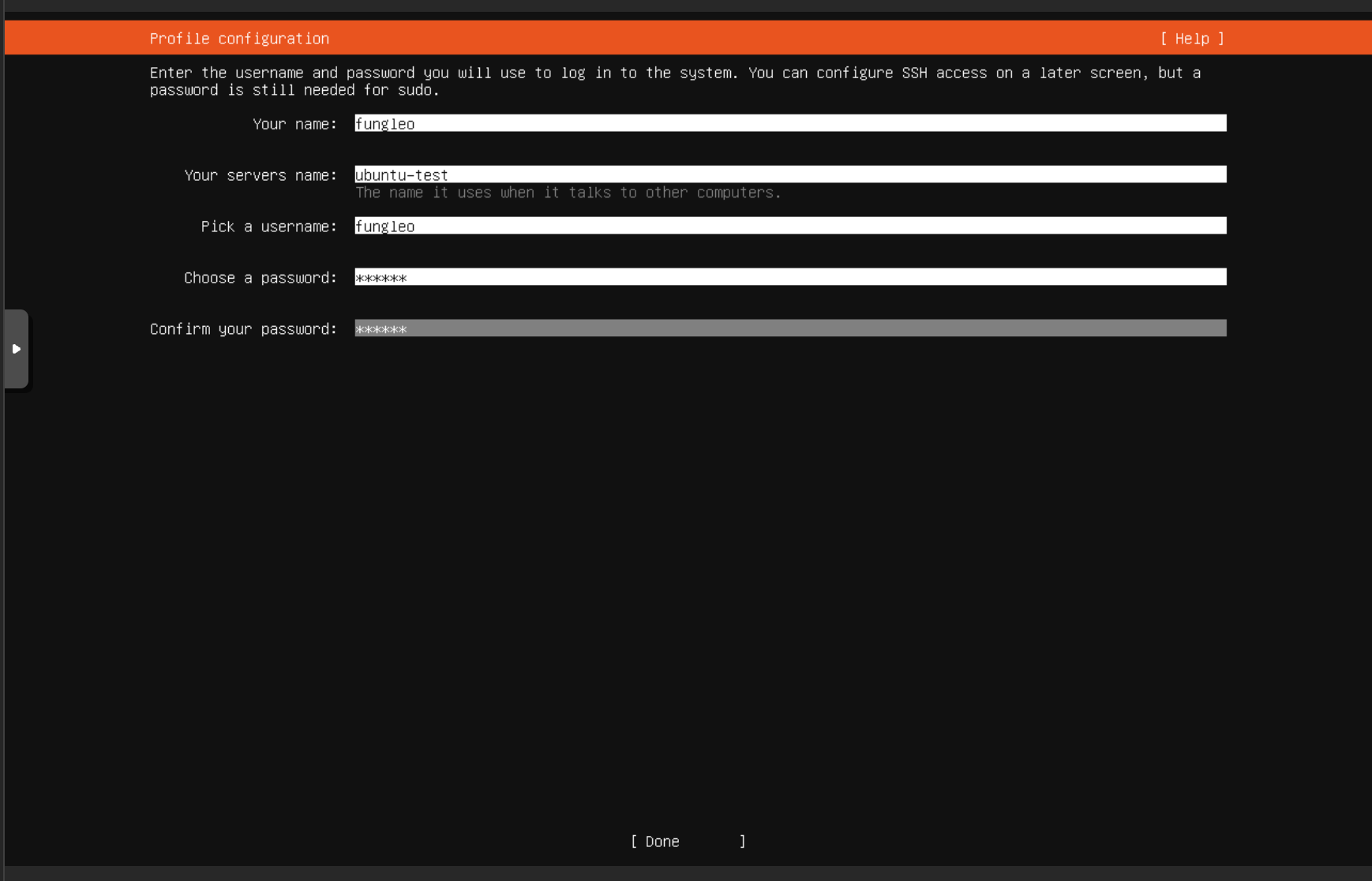Click the "Choose a password:" label
Image resolution: width=1372 pixels, height=881 pixels.
click(261, 278)
